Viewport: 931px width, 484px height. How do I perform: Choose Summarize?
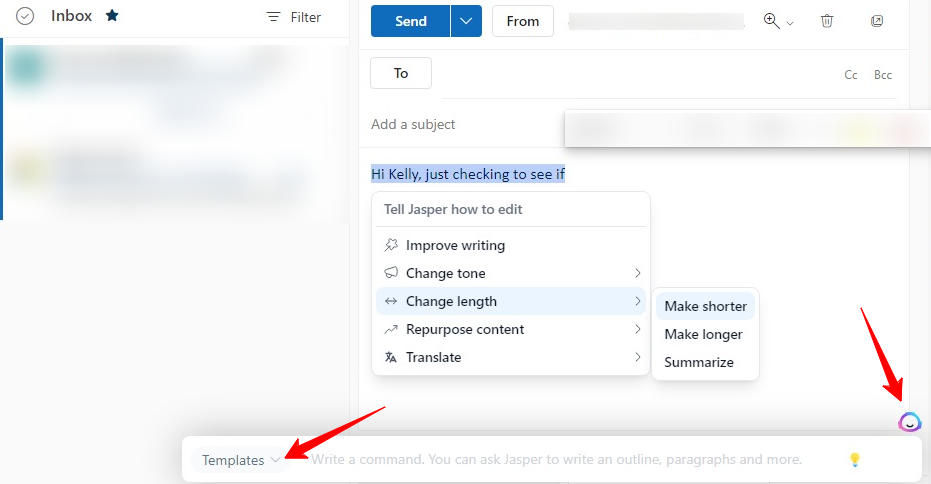tap(705, 362)
